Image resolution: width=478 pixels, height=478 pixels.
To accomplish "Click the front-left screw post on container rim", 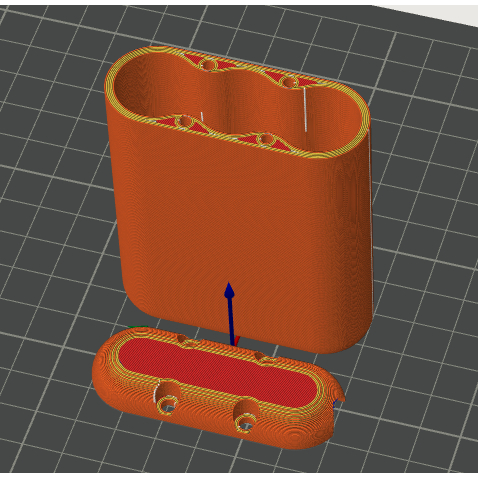I will (x=184, y=121).
